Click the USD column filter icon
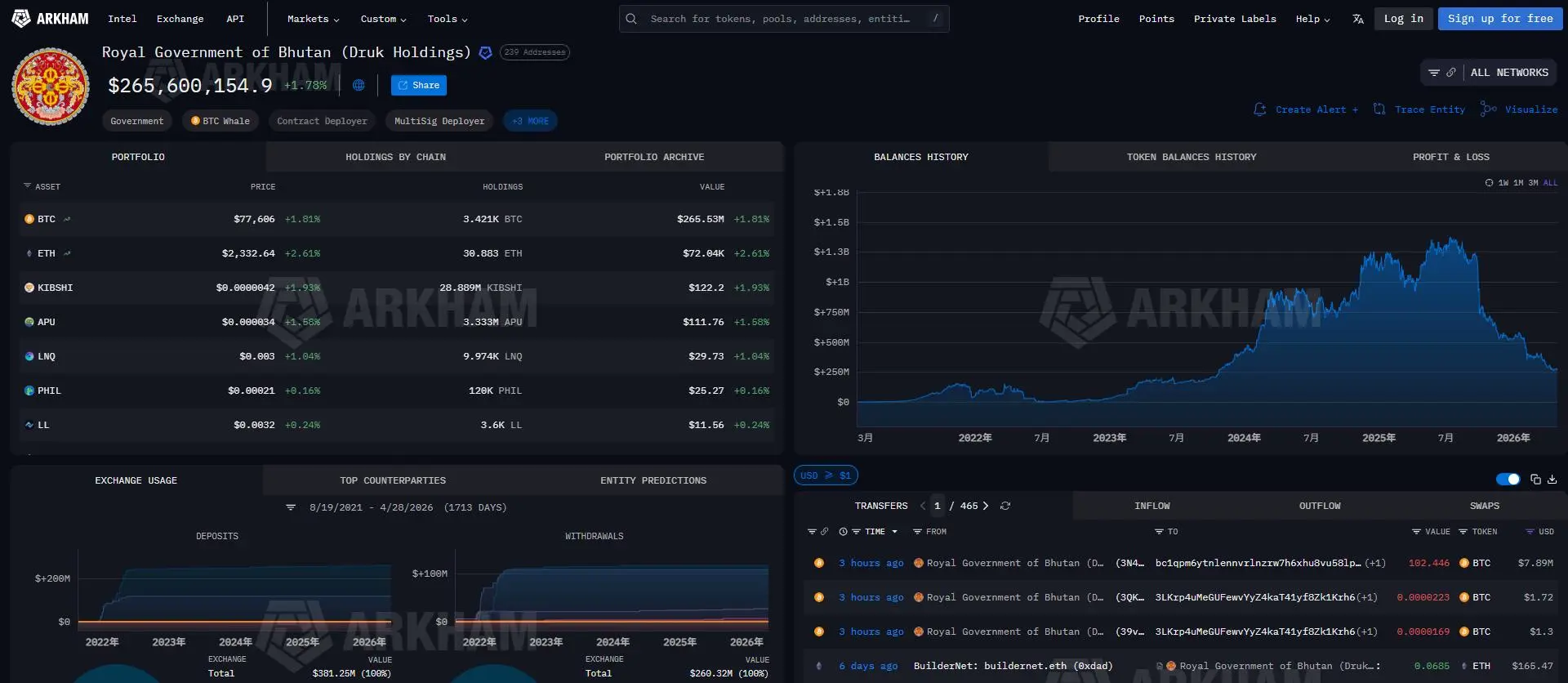 (x=1530, y=532)
